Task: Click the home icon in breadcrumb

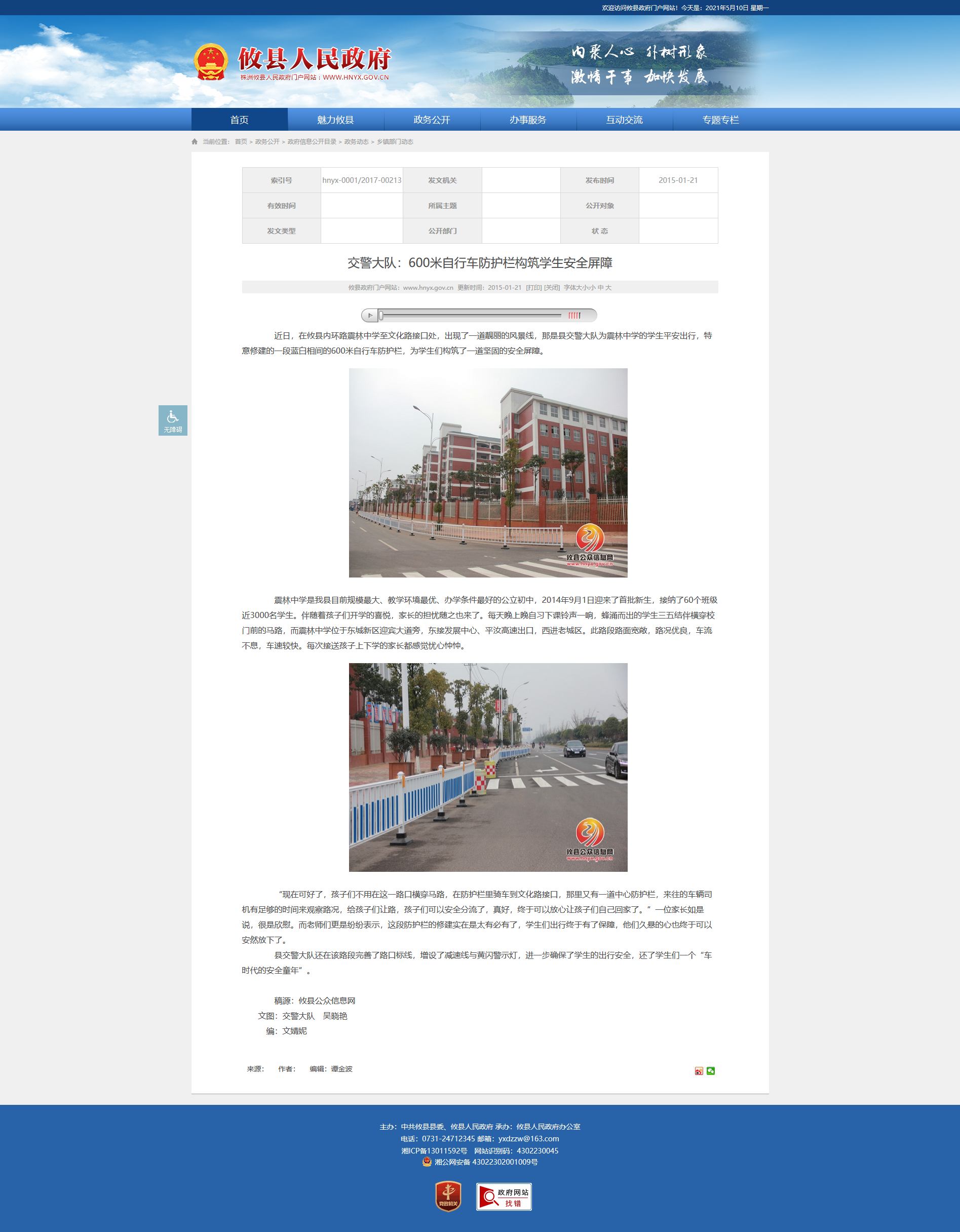Action: (x=195, y=142)
